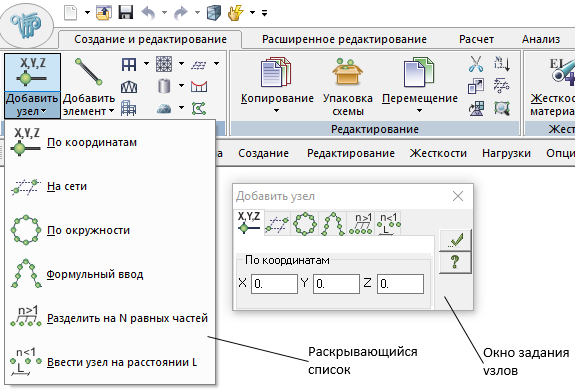The height and width of the screenshot is (391, 581).
Task: Switch to formula input tab in dialog
Action: (x=332, y=224)
